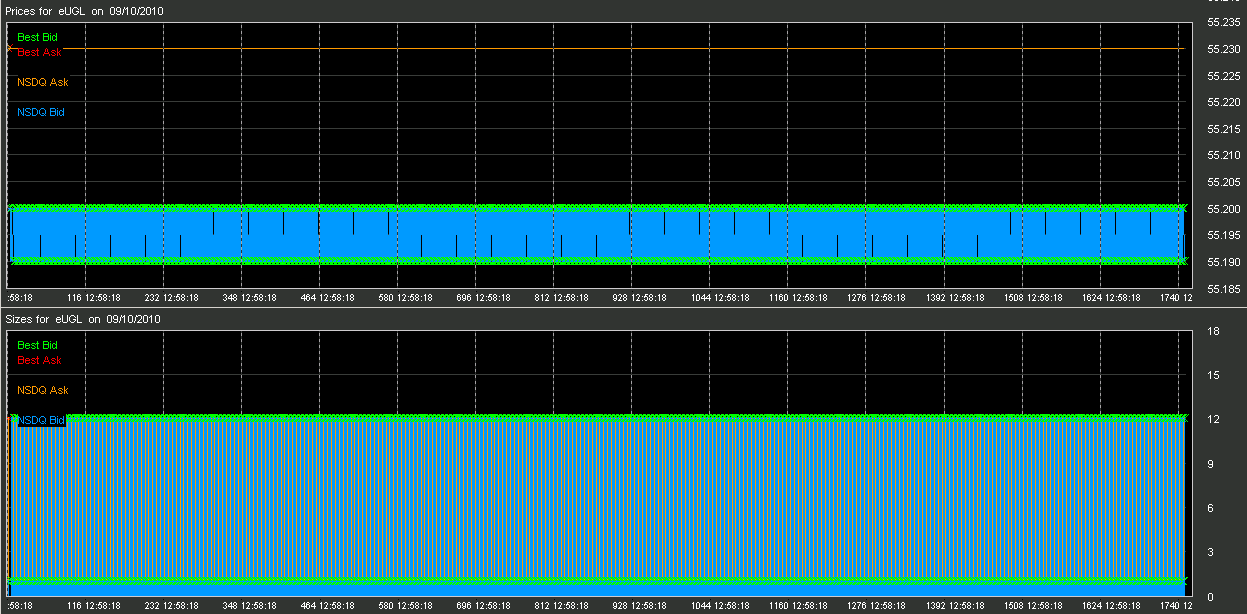Choose the 55.205 price axis value

[x=1224, y=182]
